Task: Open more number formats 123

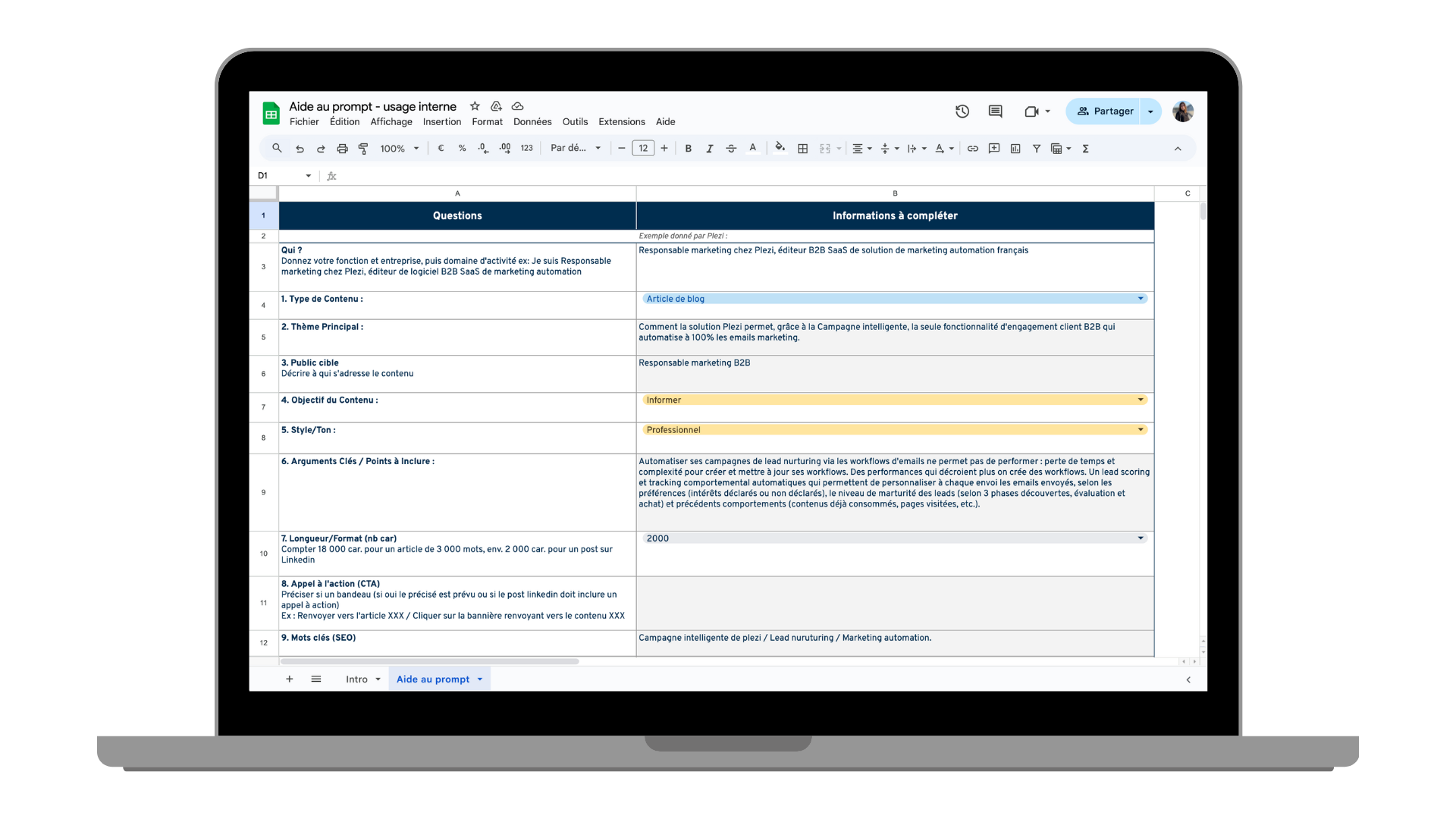Action: coord(527,149)
